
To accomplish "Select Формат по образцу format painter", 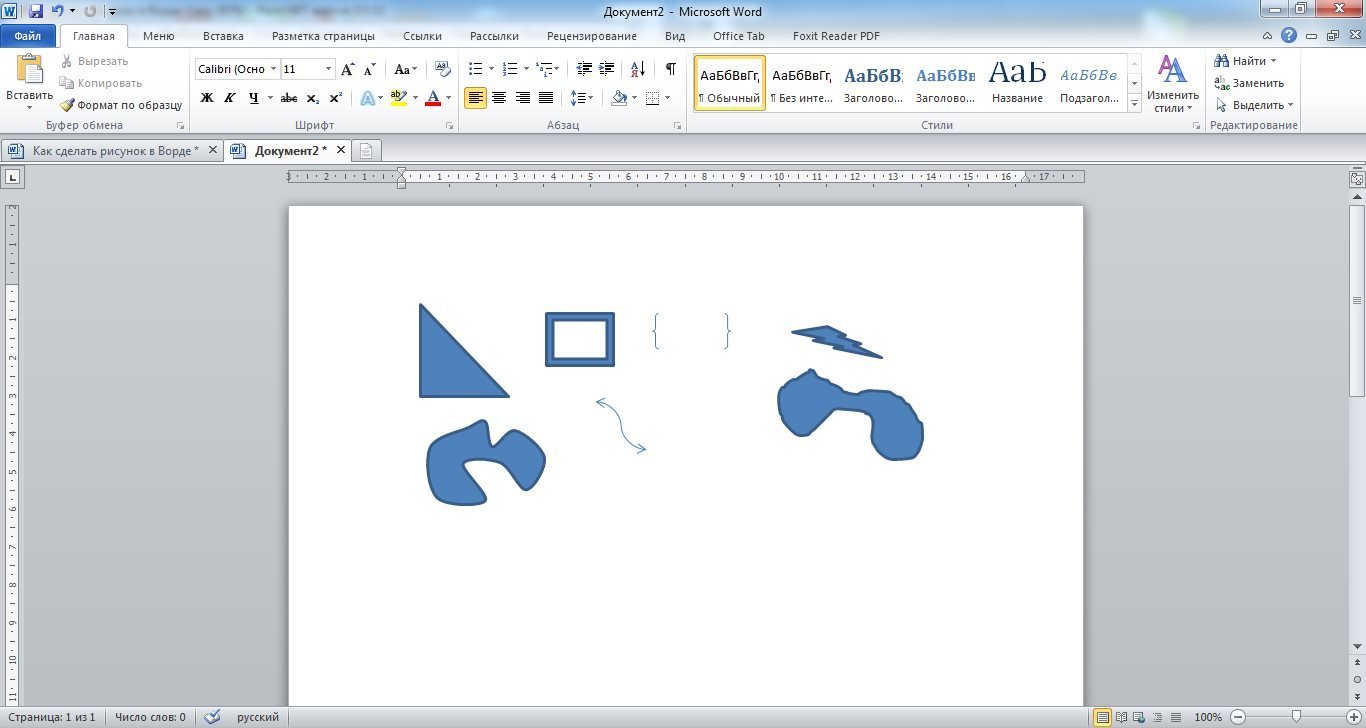I will (121, 105).
